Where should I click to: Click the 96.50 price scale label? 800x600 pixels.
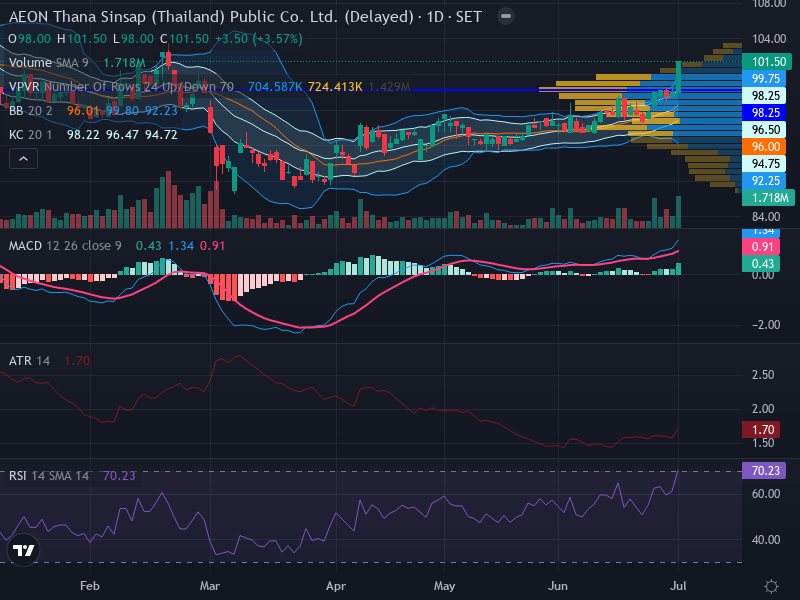tap(764, 130)
